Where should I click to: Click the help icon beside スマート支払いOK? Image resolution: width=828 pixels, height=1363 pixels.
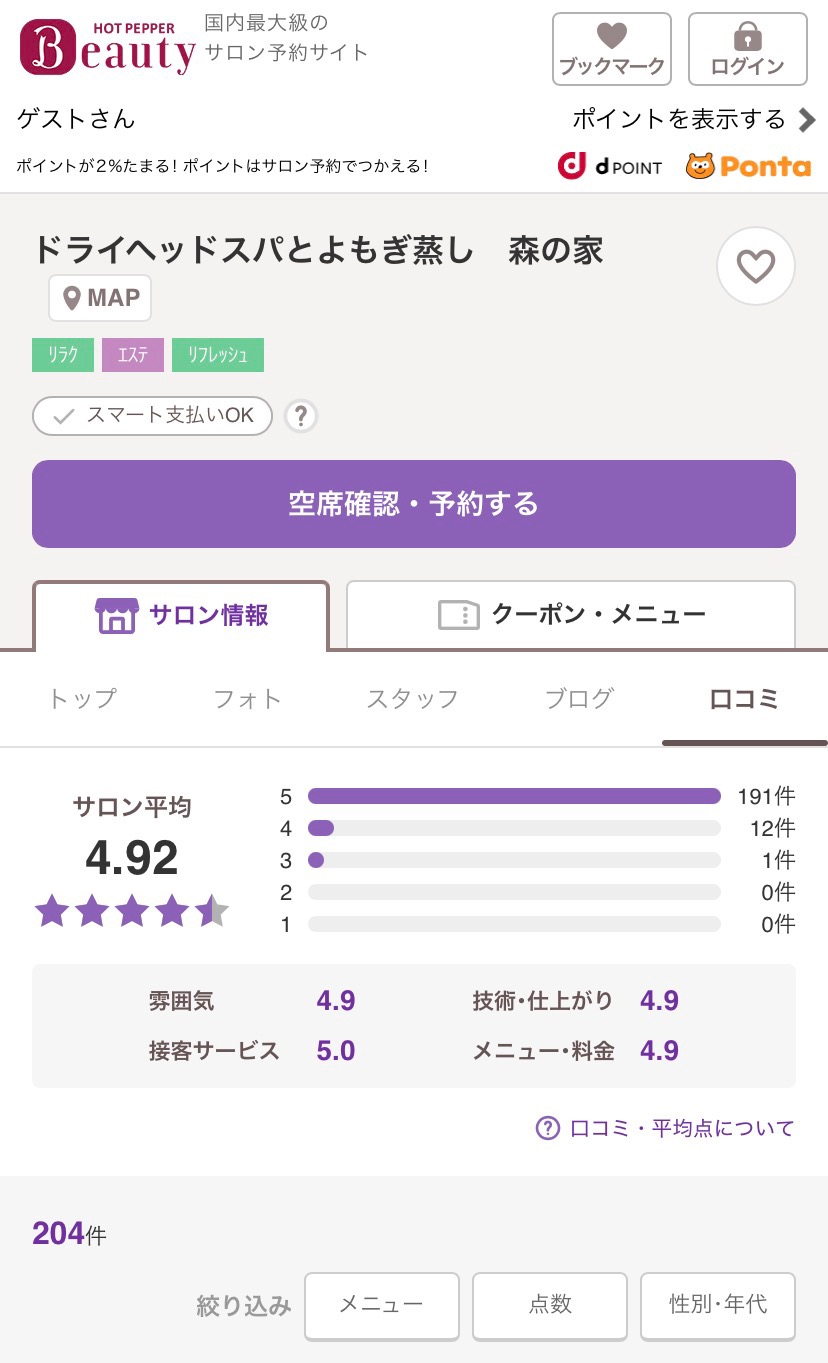point(301,416)
